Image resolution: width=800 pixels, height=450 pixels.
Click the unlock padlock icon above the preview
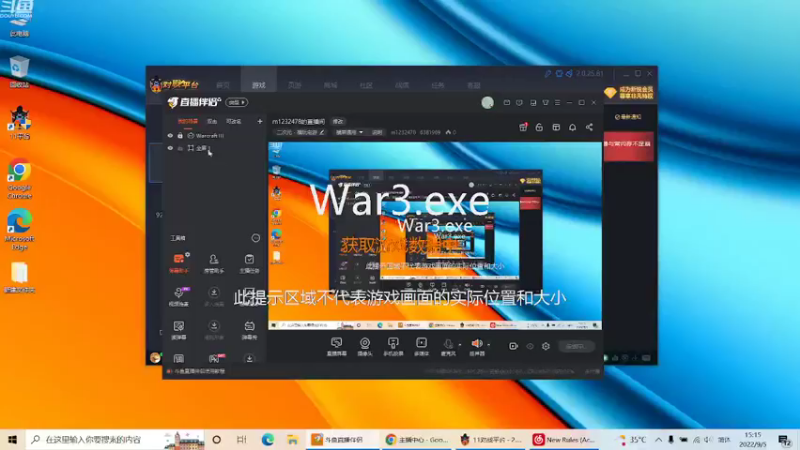click(539, 127)
